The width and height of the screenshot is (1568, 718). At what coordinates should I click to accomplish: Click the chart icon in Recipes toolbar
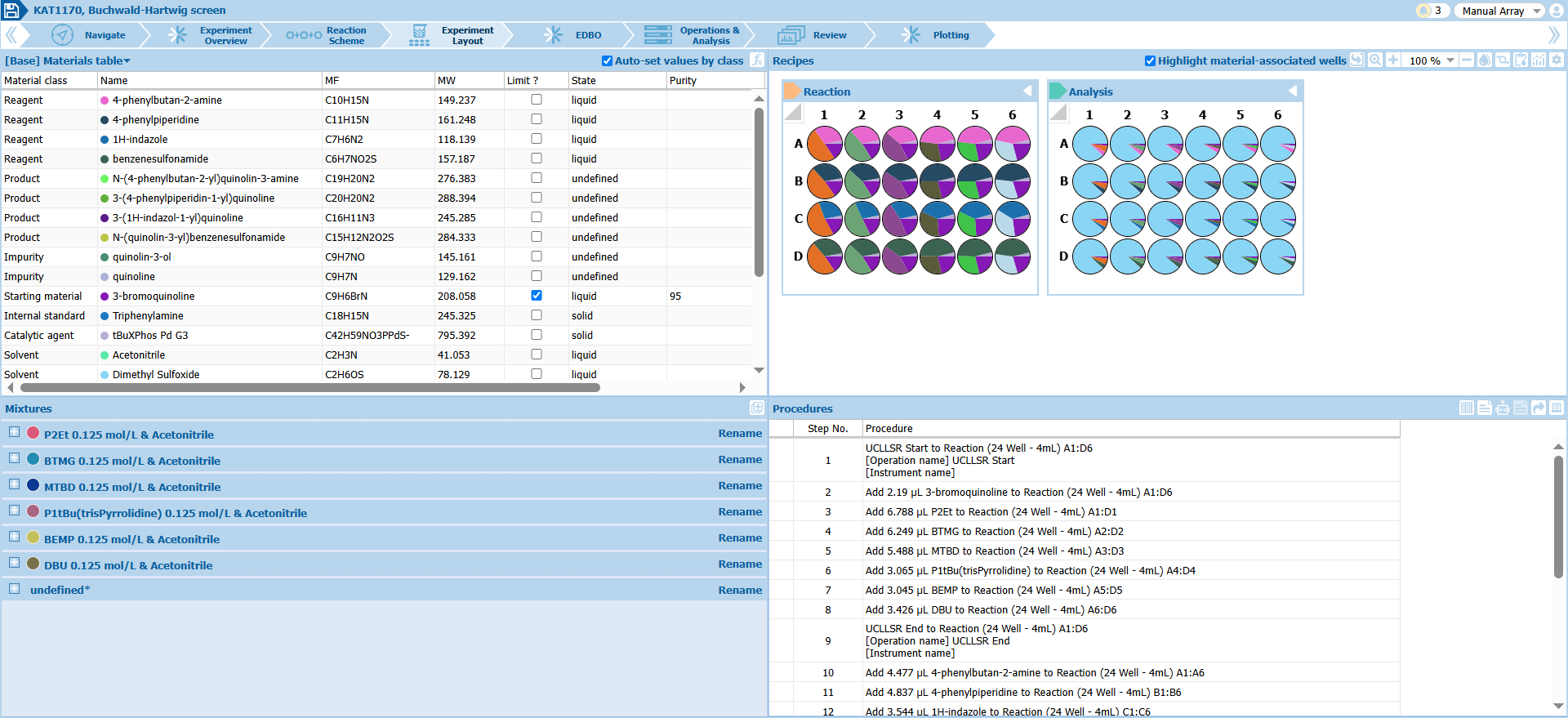pos(1539,60)
